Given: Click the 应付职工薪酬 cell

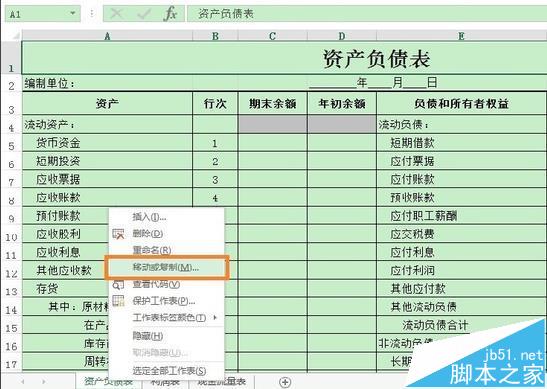Looking at the screenshot, I should click(462, 216).
